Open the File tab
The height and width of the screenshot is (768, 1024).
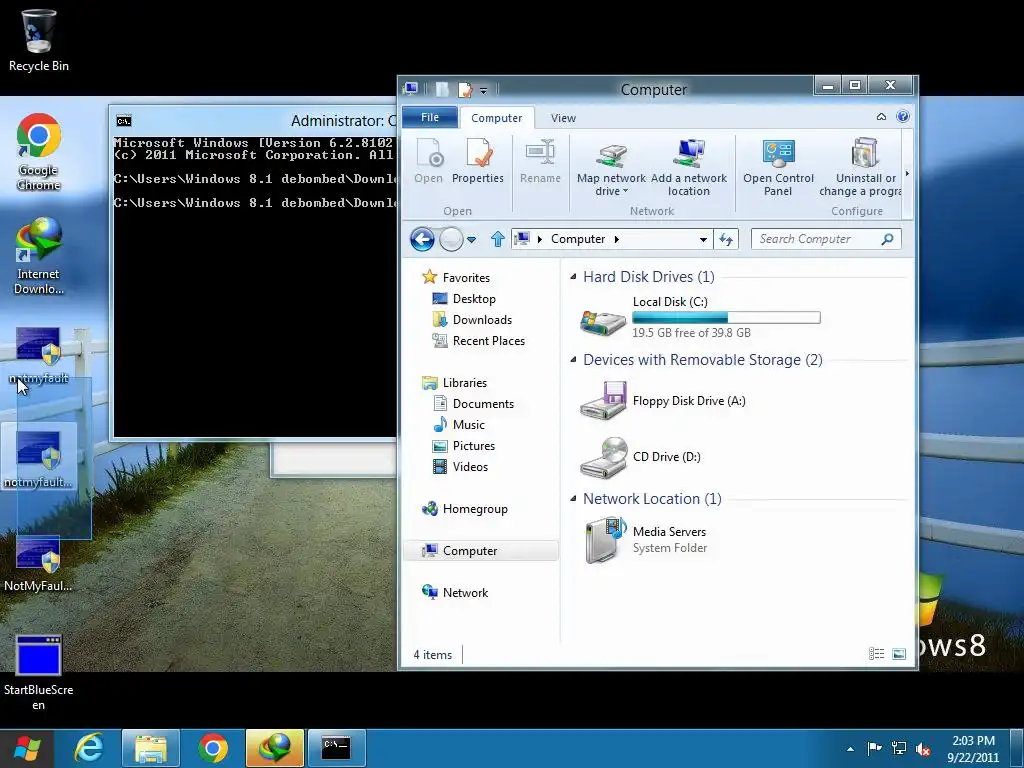coord(430,117)
